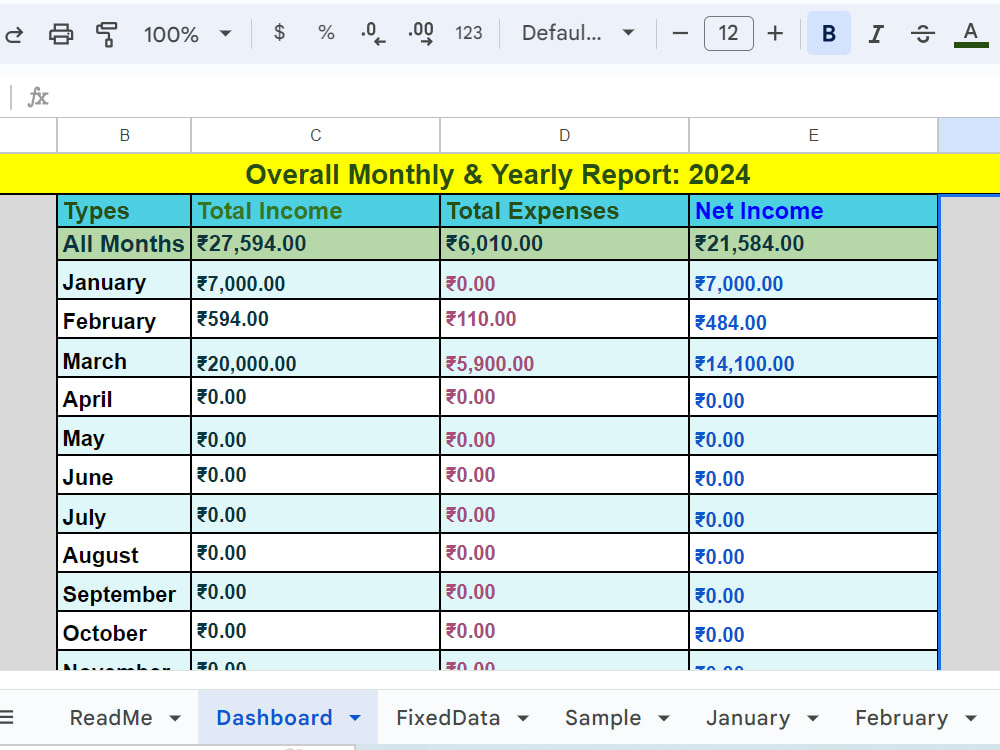Open the 123 number format menu
Screen dimensions: 1000x750
point(469,33)
